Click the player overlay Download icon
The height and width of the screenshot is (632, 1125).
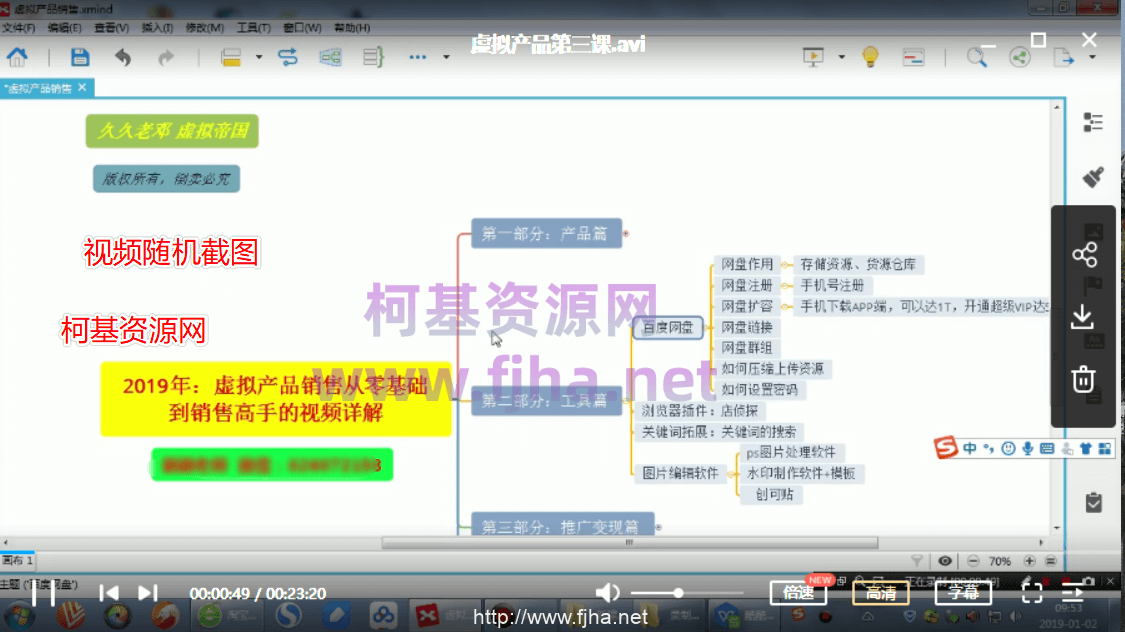click(1083, 316)
